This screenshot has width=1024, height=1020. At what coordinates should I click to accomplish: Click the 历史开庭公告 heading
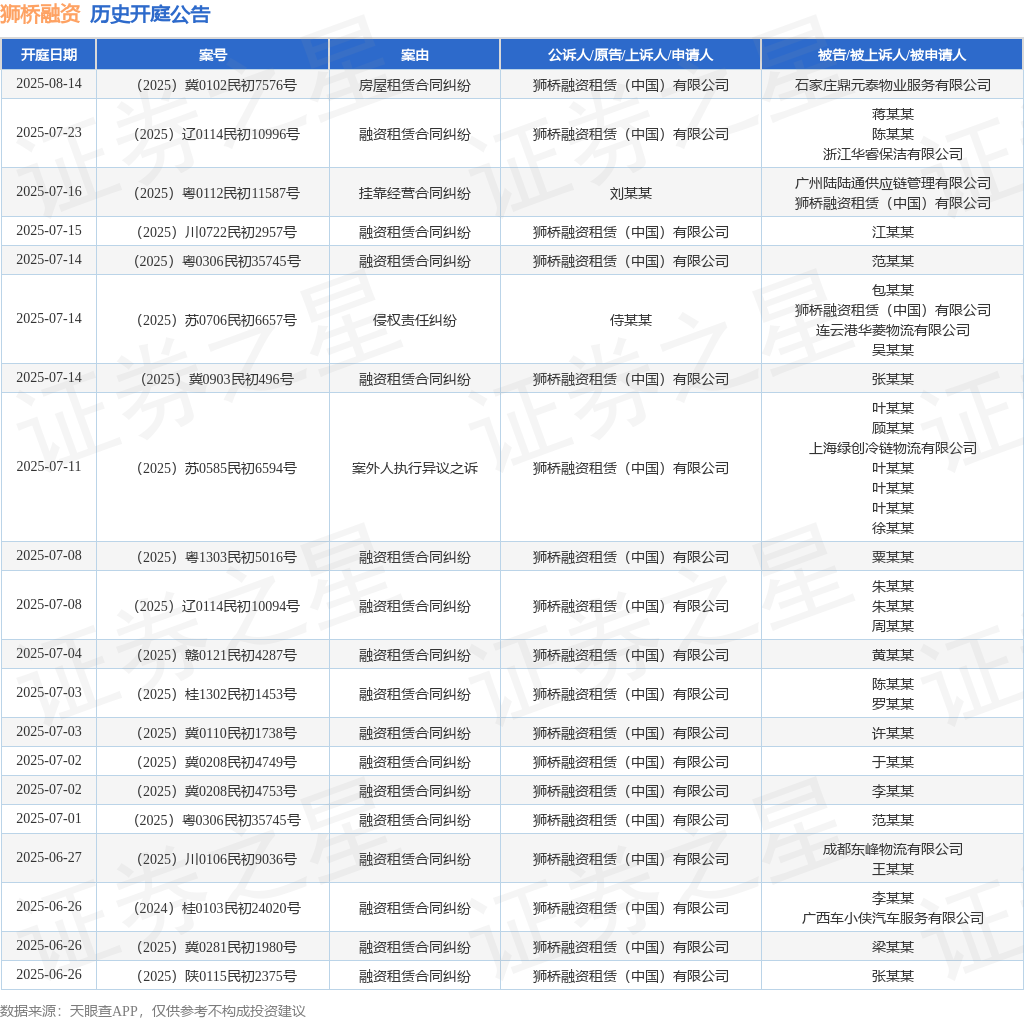[x=150, y=14]
